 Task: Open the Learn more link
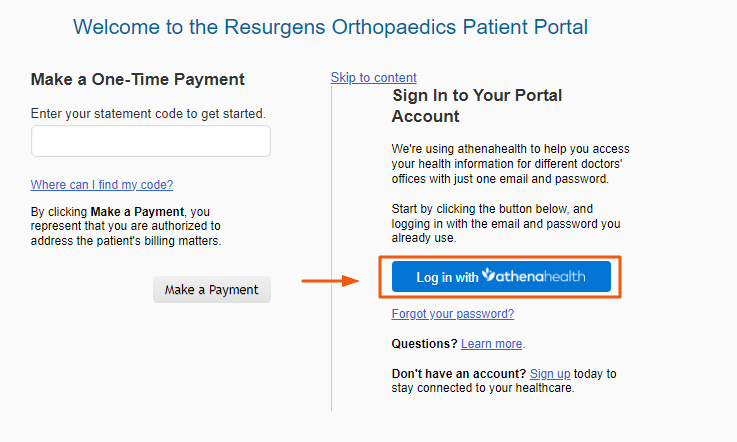[x=492, y=344]
